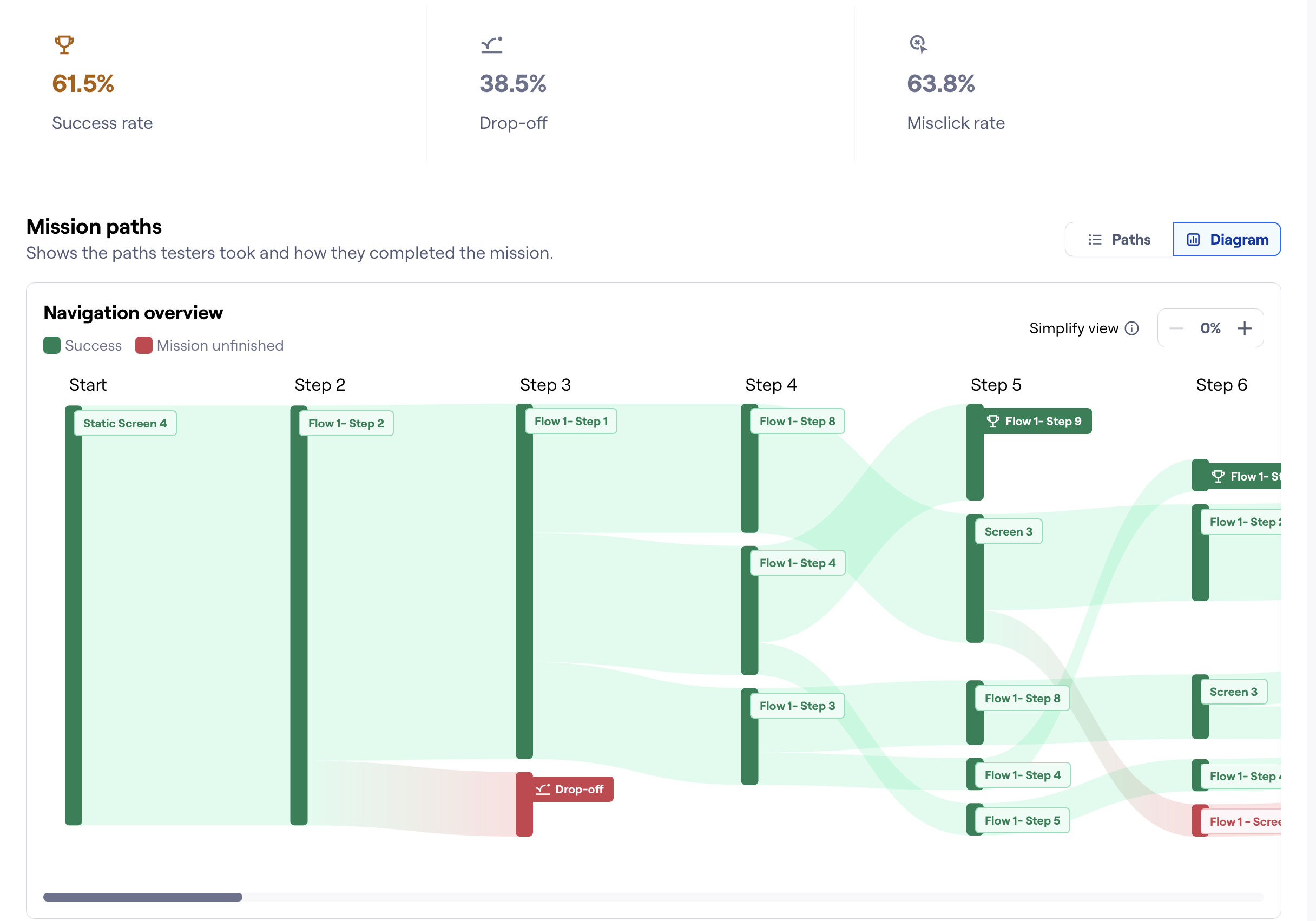This screenshot has width=1316, height=921.
Task: Select Flow 1- Step 3 node under Step 4
Action: (797, 706)
